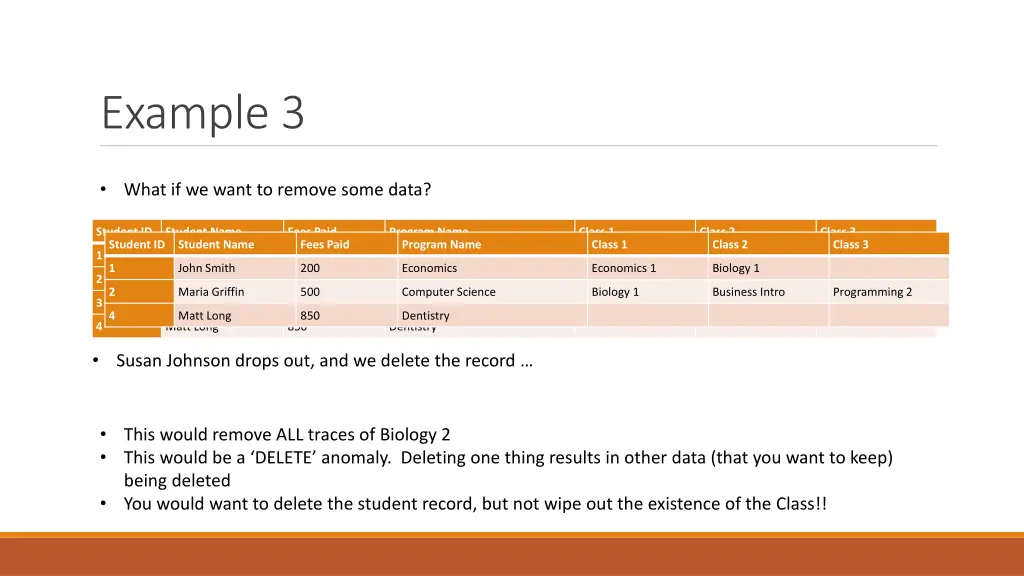This screenshot has width=1024, height=576.
Task: Select the Computer Science program cell
Action: (492, 292)
